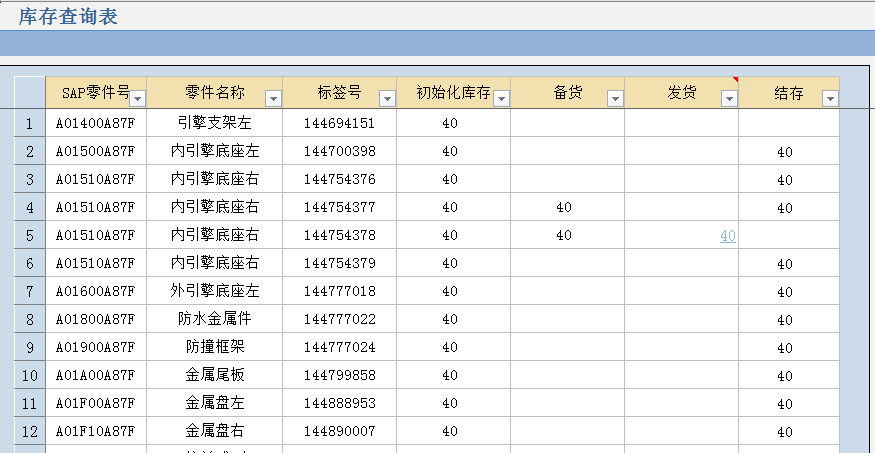Click the 初始化库存 header label
Viewport: 875px width, 453px height.
pyautogui.click(x=453, y=93)
